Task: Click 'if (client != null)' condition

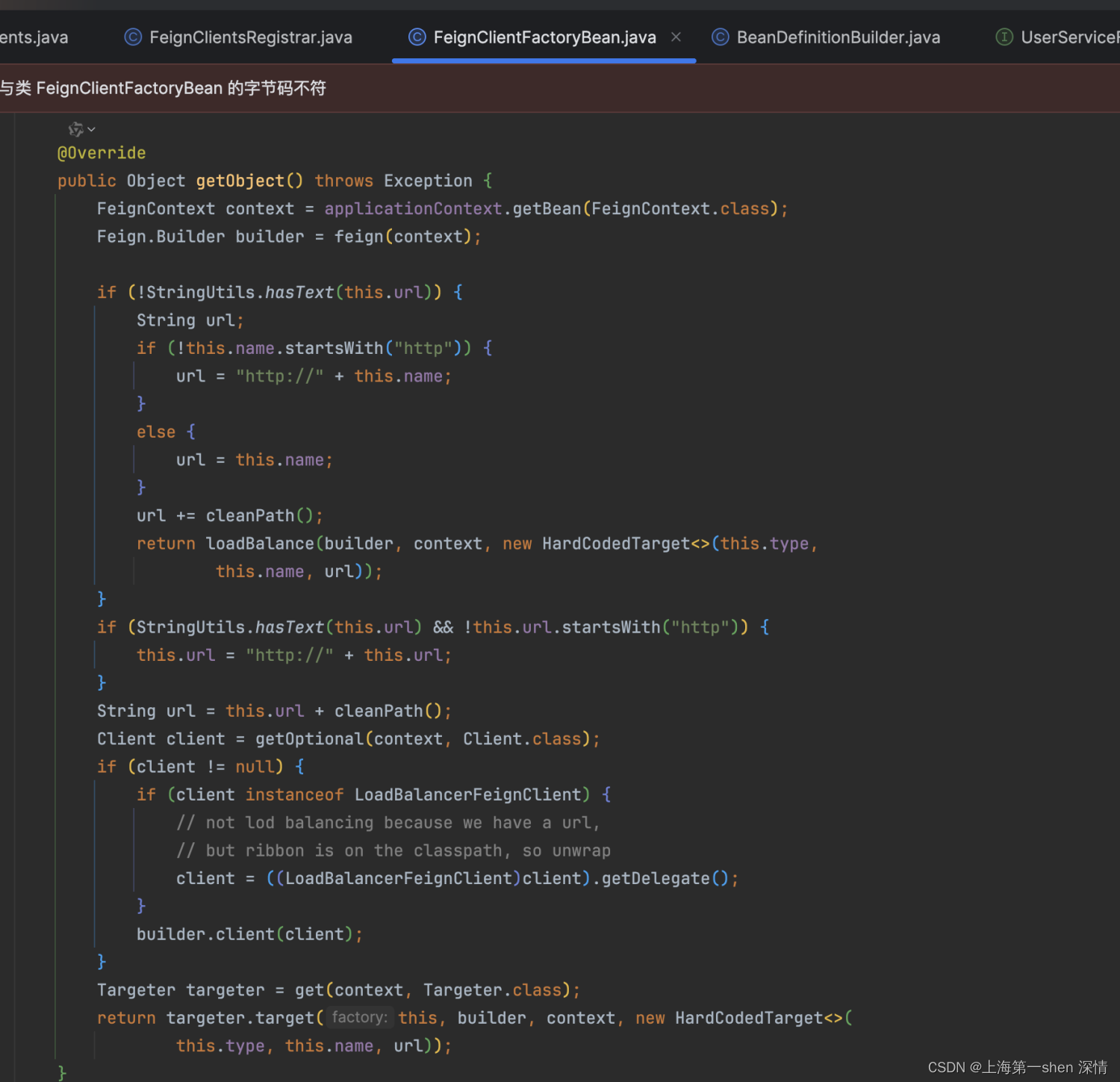Action: [x=190, y=767]
